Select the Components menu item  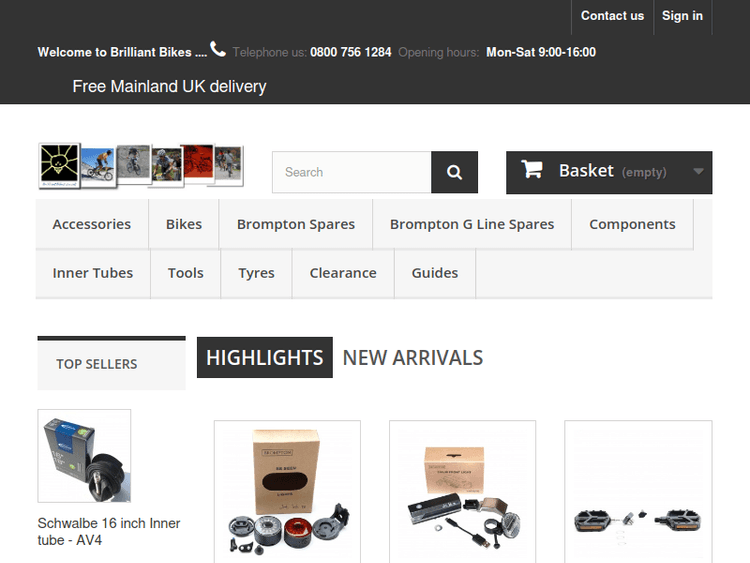click(632, 224)
